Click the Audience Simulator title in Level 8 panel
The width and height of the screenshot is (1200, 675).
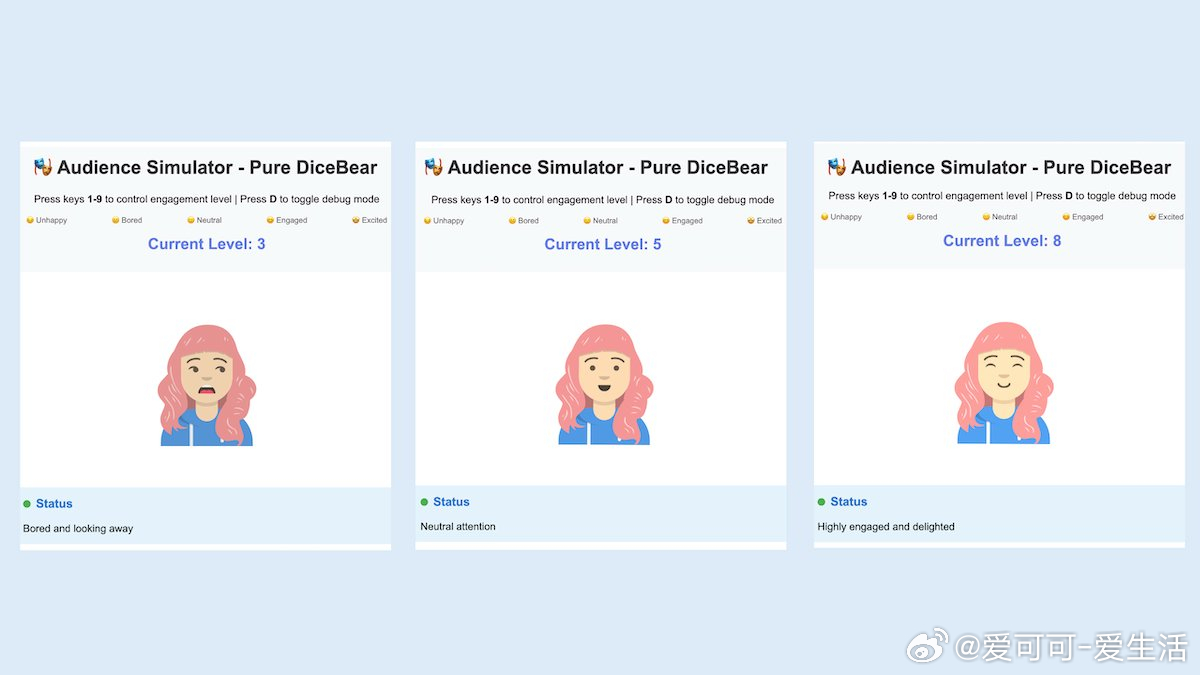(x=1011, y=167)
